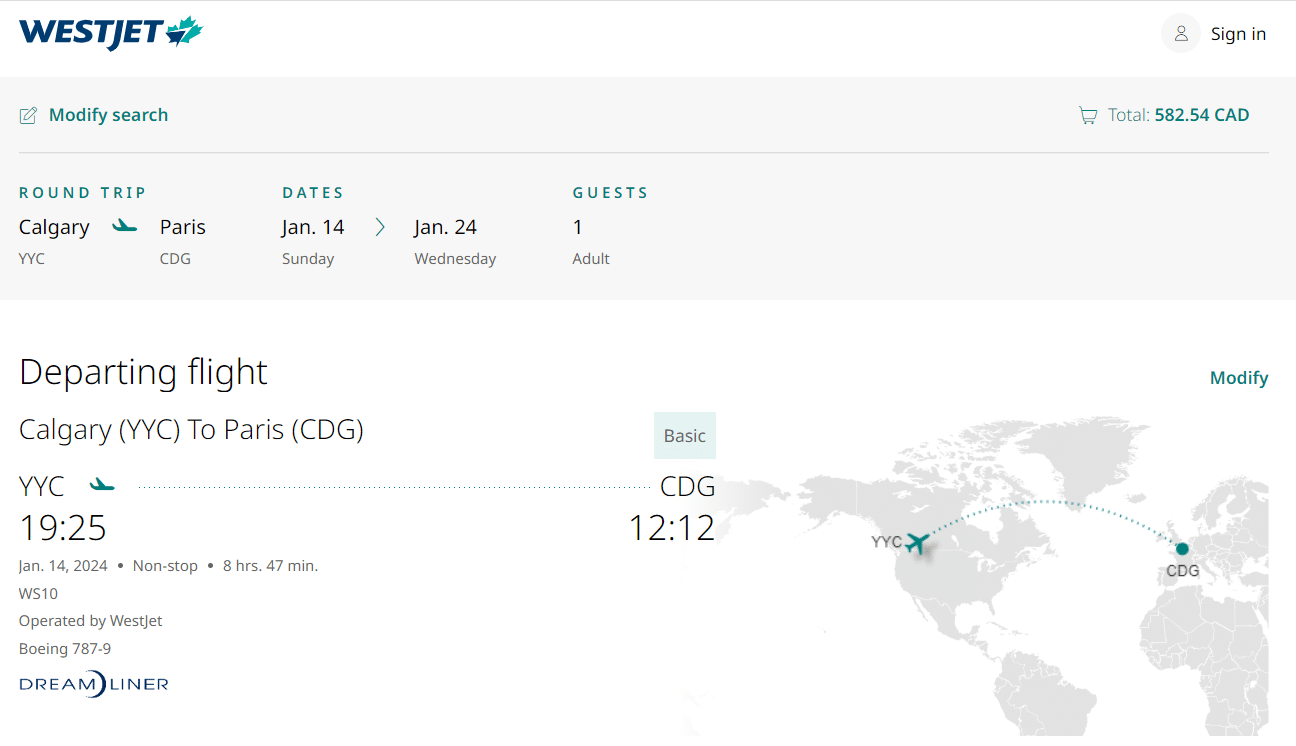Image resolution: width=1296 pixels, height=746 pixels.
Task: Click Modify for the departing flight
Action: coord(1238,378)
